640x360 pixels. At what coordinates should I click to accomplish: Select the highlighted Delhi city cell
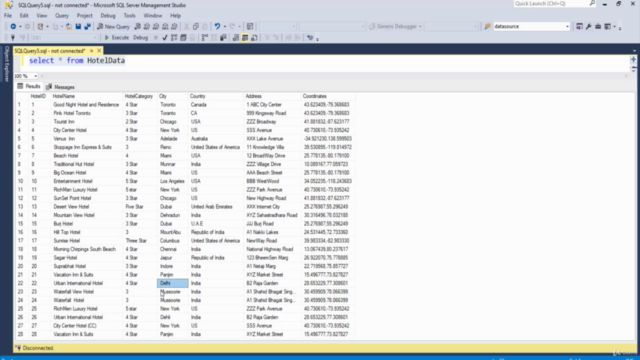(173, 283)
